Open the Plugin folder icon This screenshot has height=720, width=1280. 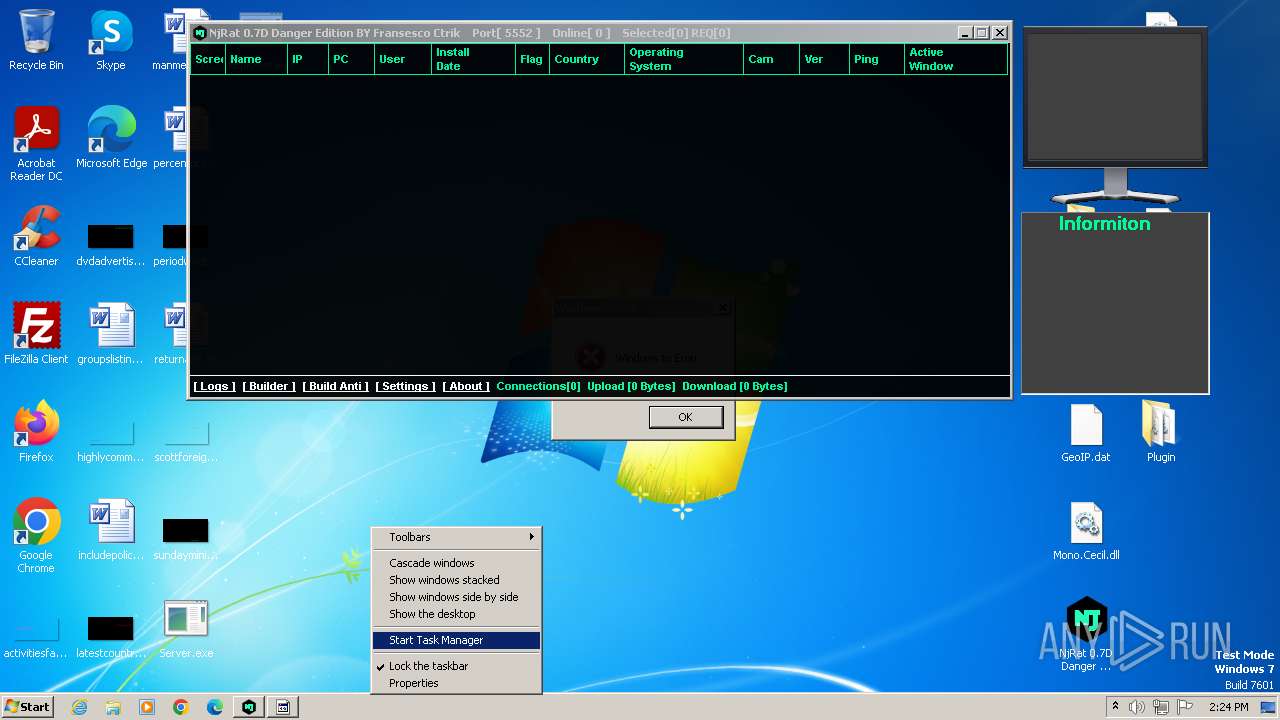coord(1161,432)
